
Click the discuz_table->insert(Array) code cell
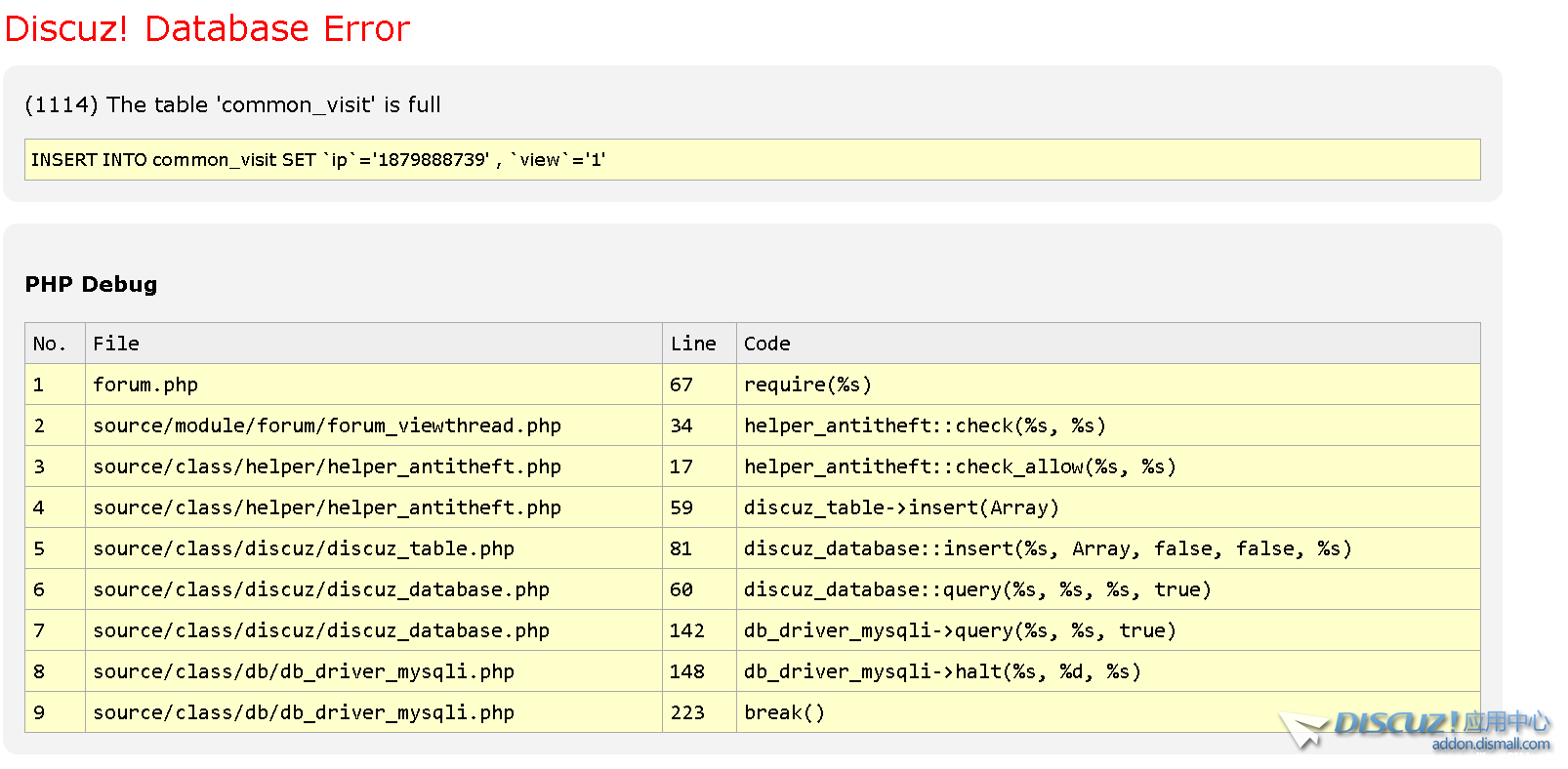pyautogui.click(x=901, y=507)
